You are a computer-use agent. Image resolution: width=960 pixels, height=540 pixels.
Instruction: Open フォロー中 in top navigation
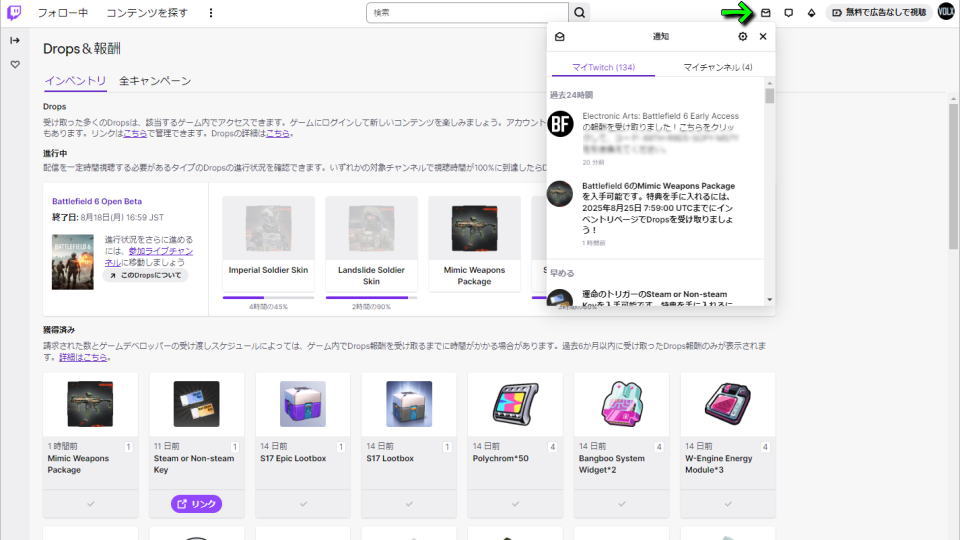point(62,12)
